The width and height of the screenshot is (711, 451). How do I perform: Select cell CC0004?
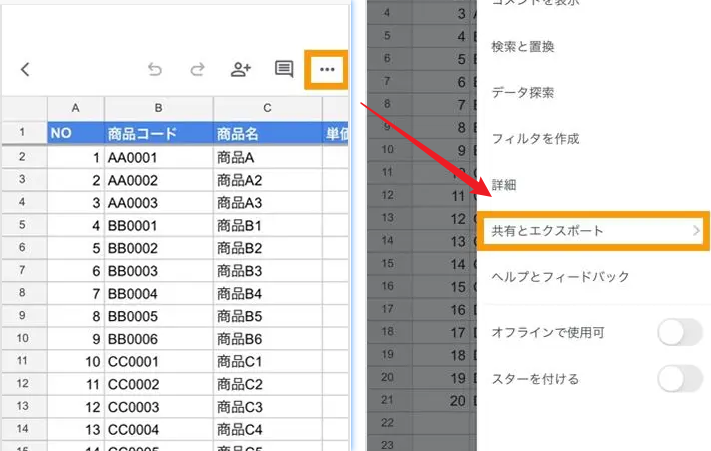(159, 429)
